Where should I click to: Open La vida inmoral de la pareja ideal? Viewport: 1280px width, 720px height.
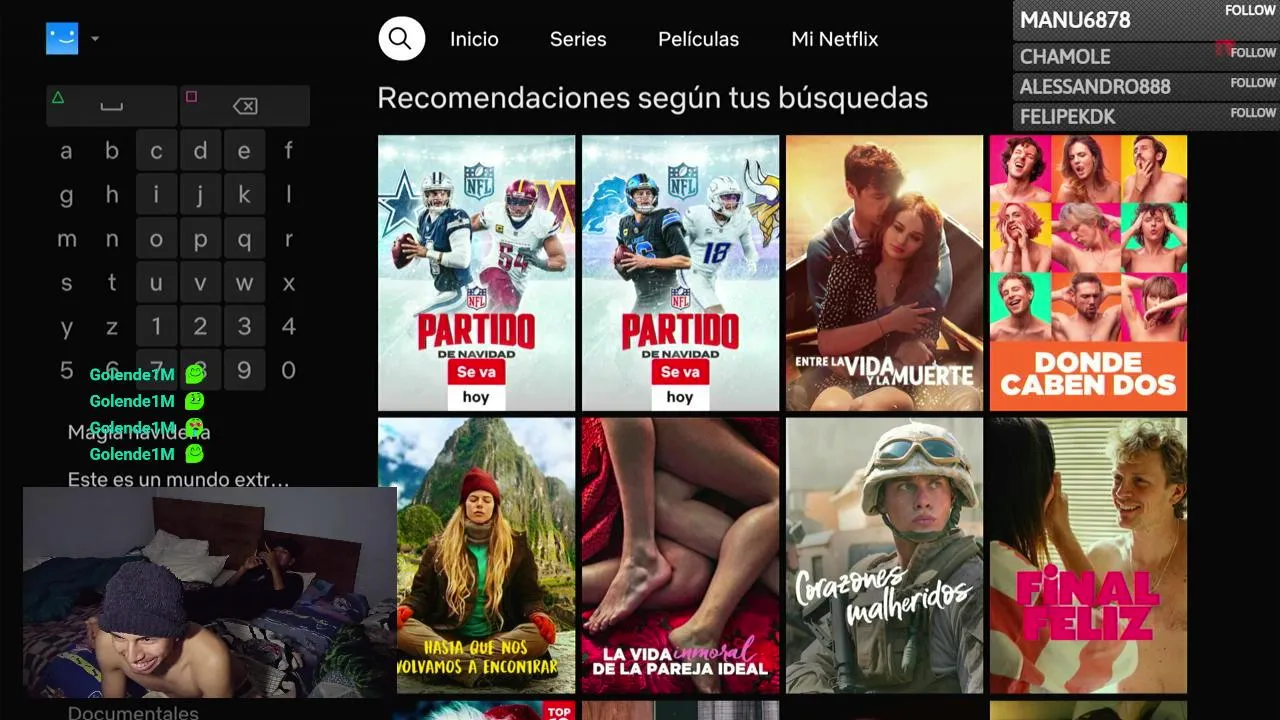[680, 556]
